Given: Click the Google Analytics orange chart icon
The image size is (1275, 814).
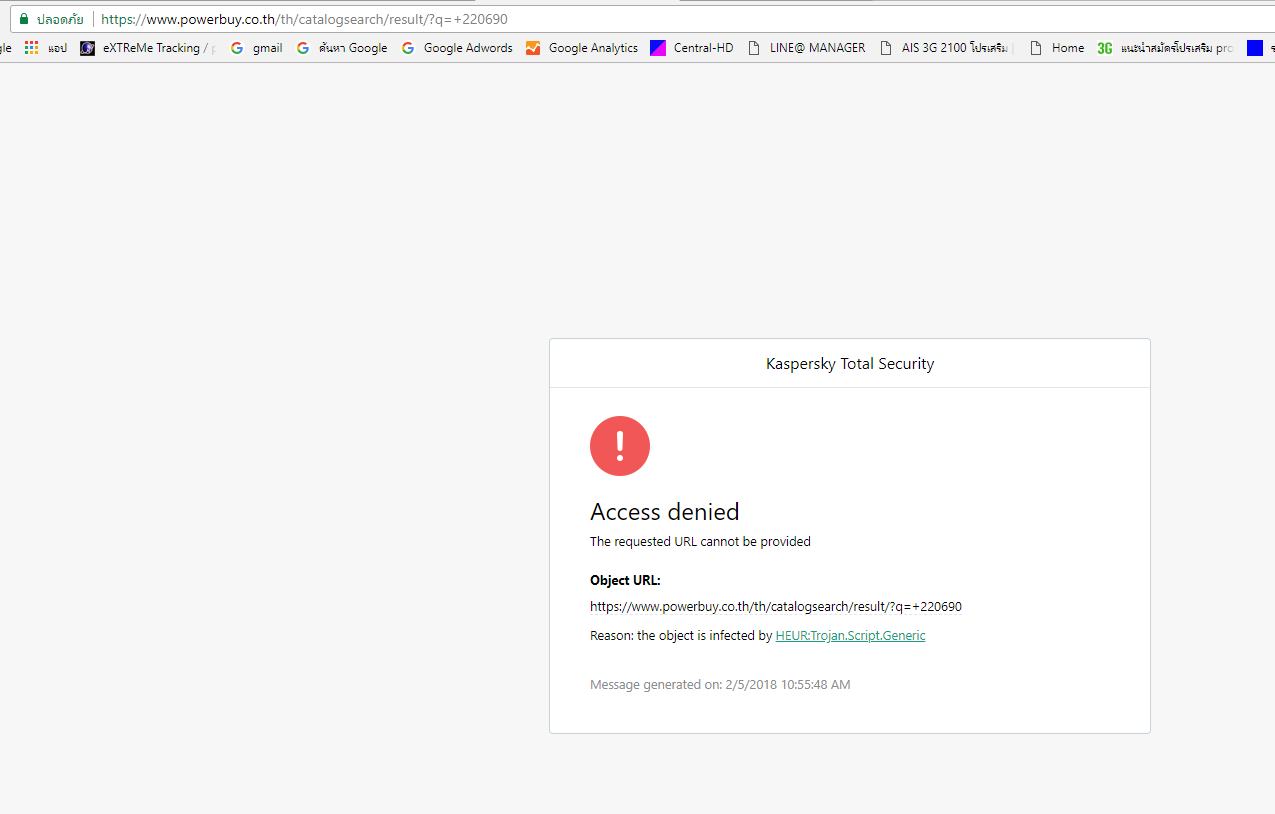Looking at the screenshot, I should click(533, 48).
